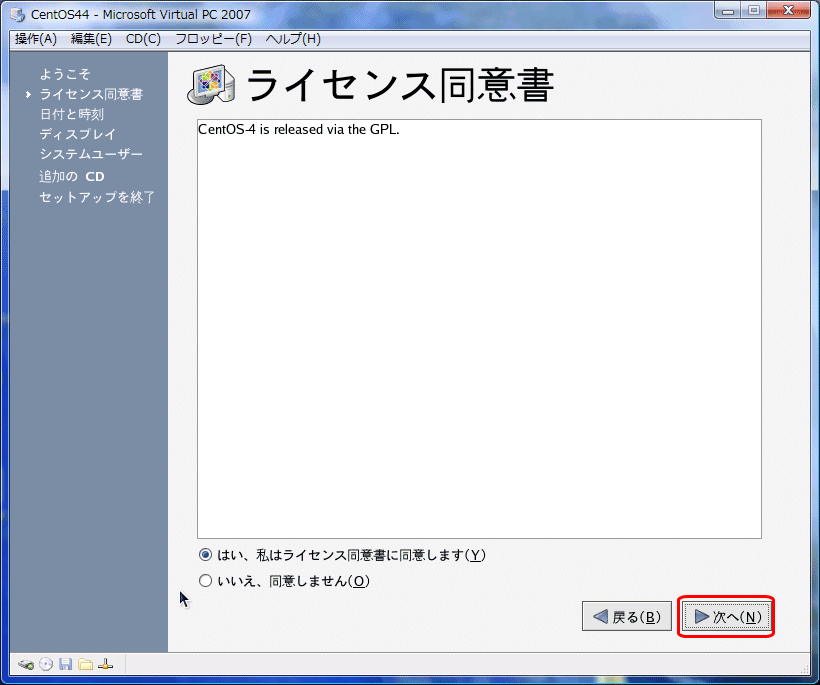Open the ヘルプ(H) menu

(293, 39)
